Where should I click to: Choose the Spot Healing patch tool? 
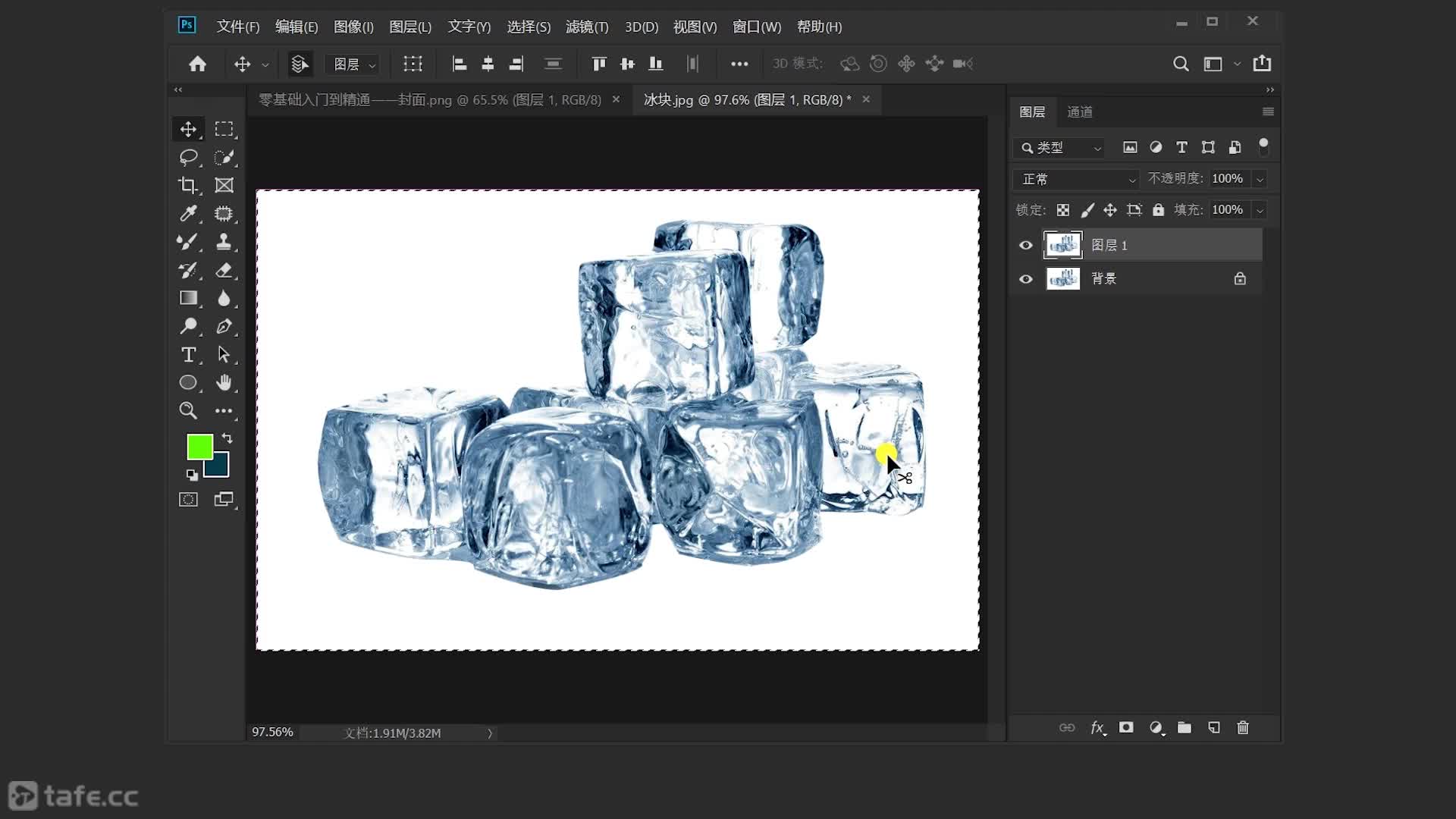click(224, 214)
